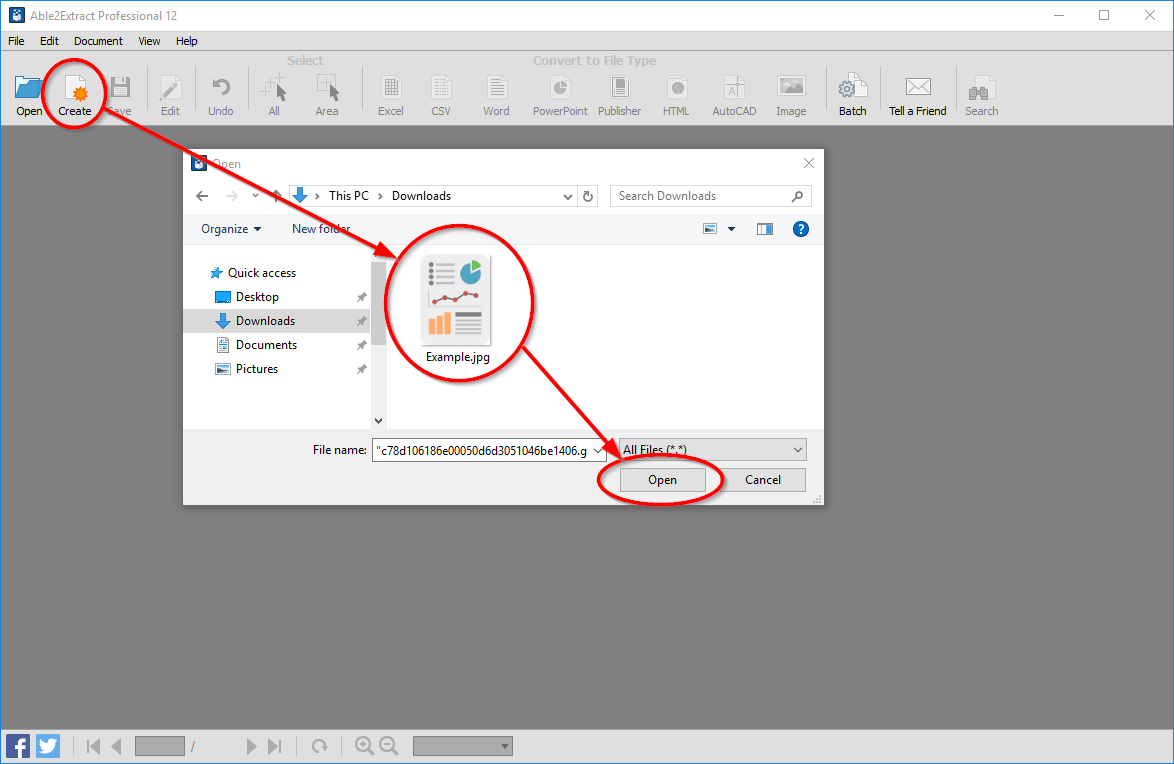Open the View menu

[148, 41]
